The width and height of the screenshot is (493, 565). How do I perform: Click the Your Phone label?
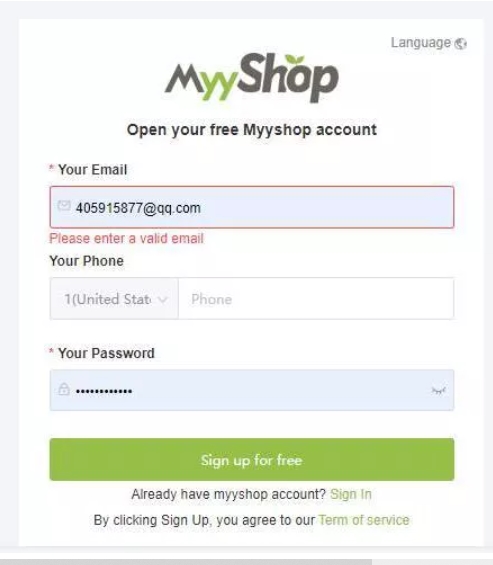(86, 261)
